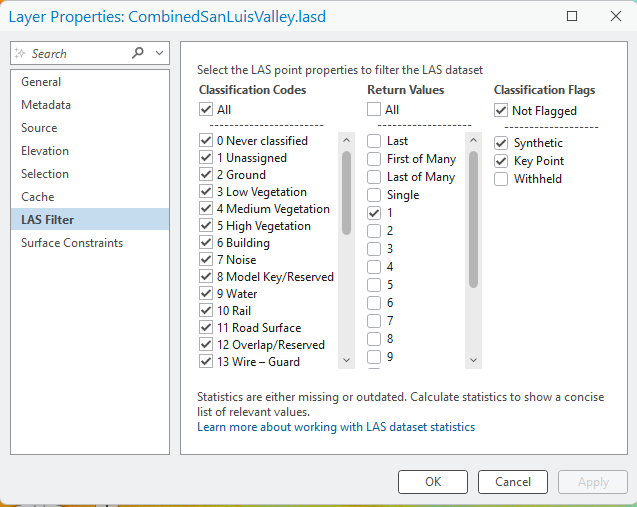637x507 pixels.
Task: Uncheck 0 Never classified code
Action: pyautogui.click(x=206, y=141)
